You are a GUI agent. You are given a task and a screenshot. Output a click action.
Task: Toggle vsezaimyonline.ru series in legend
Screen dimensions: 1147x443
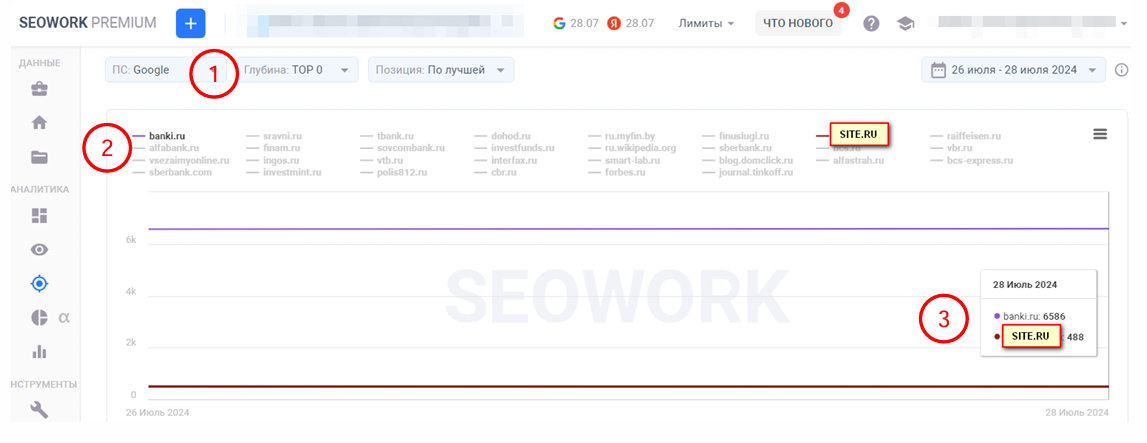(x=181, y=160)
